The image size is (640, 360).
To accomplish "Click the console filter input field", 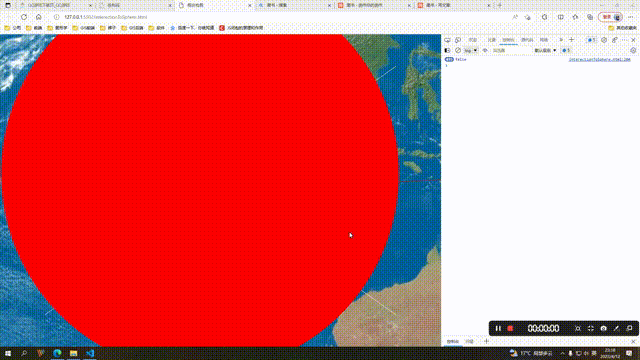I will tap(510, 51).
